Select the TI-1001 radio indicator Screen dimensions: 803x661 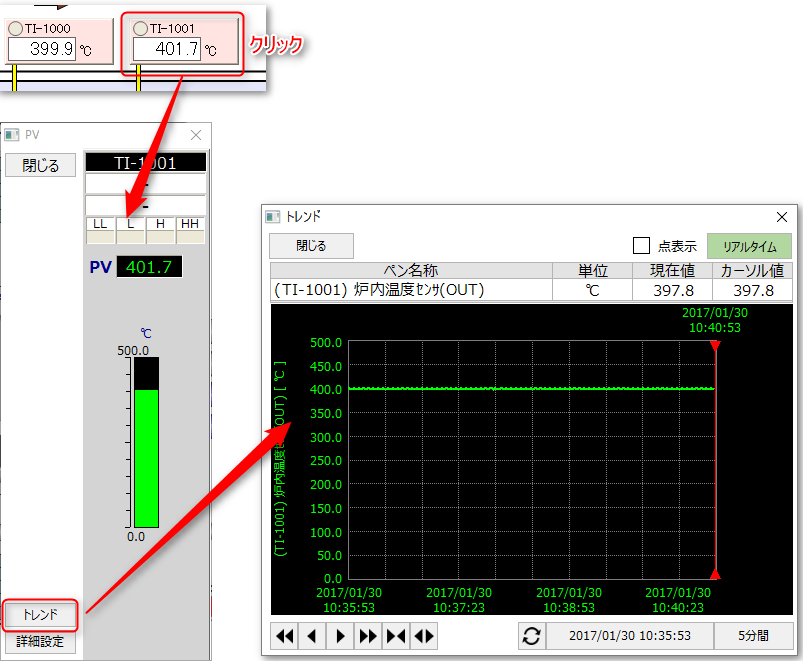click(x=140, y=29)
